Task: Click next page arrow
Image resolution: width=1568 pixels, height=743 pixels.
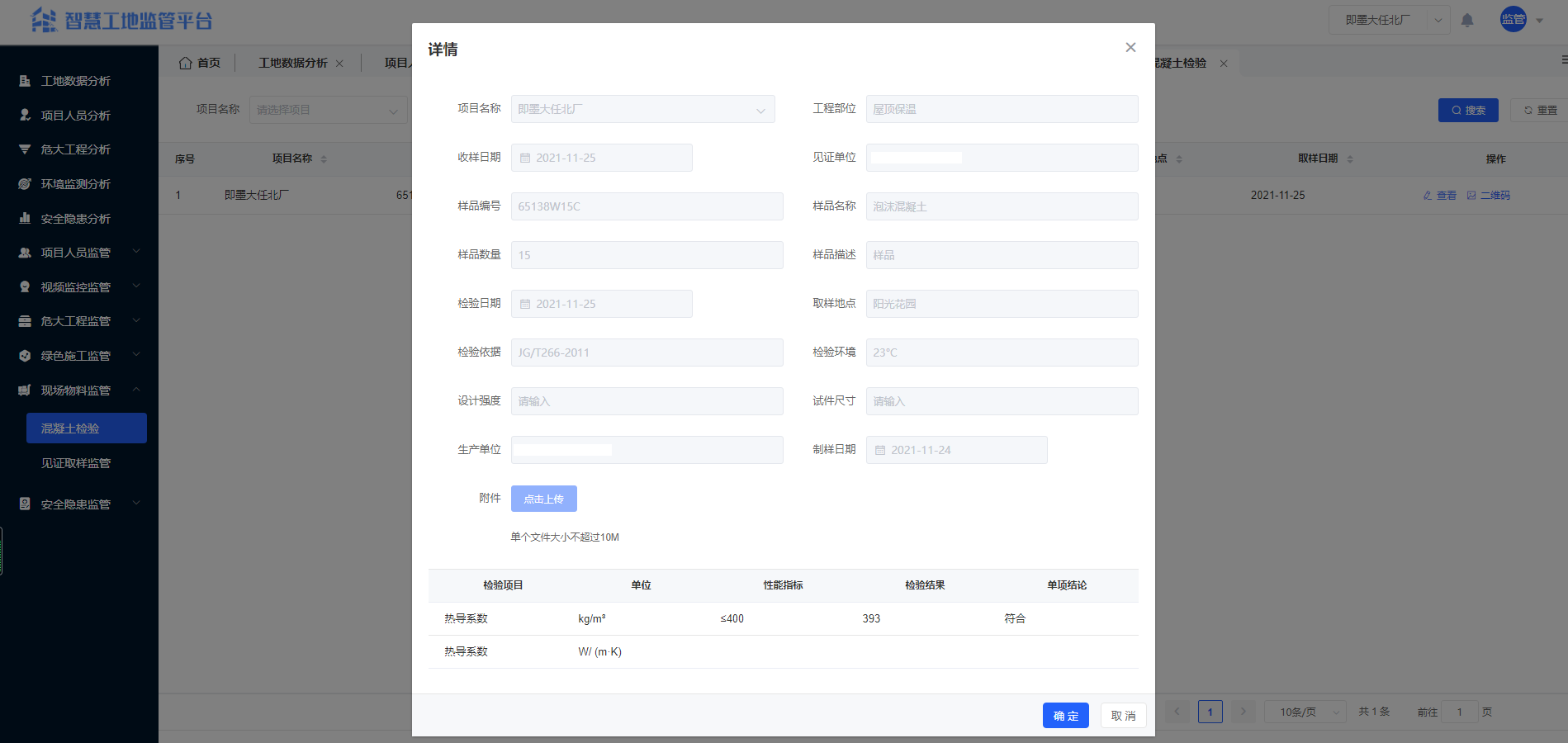Action: pyautogui.click(x=1243, y=712)
